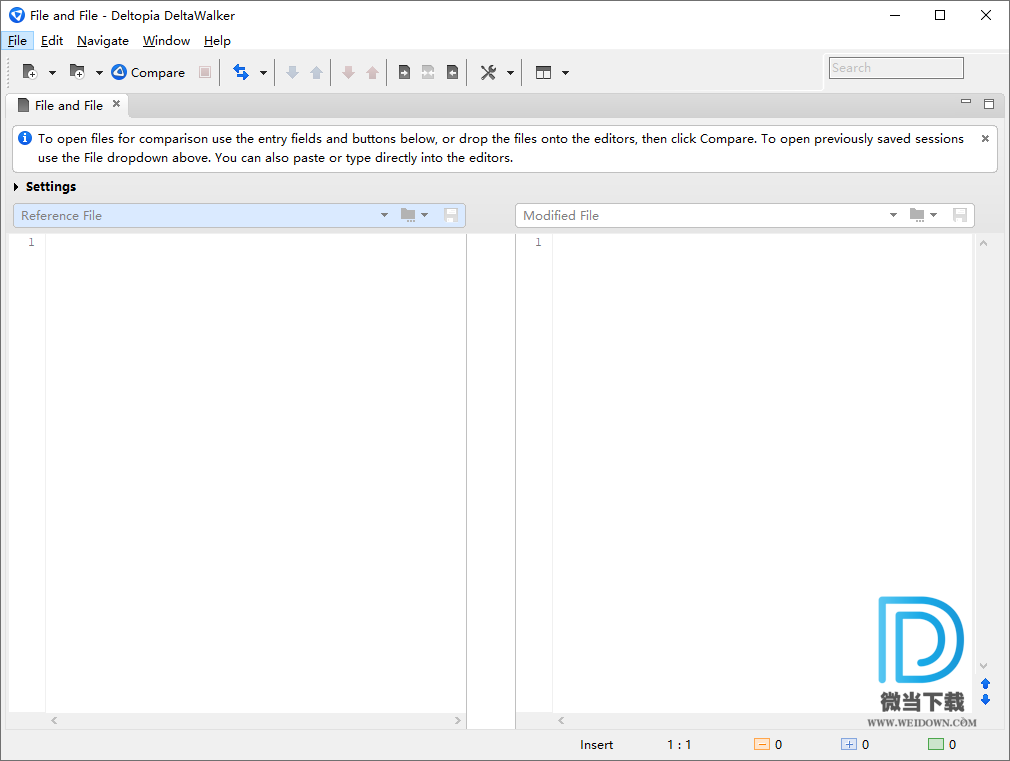Open the layout dropdown arrow
This screenshot has width=1010, height=761.
coord(566,73)
